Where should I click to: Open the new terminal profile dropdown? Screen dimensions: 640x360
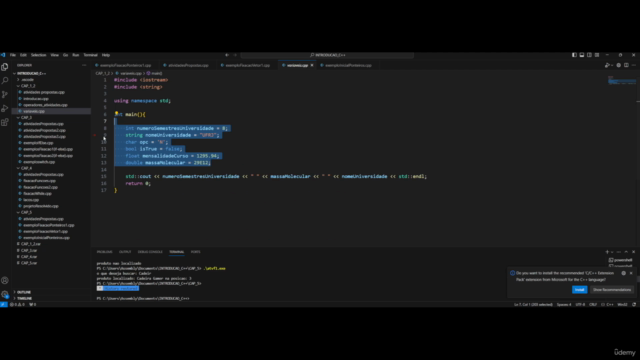click(612, 252)
